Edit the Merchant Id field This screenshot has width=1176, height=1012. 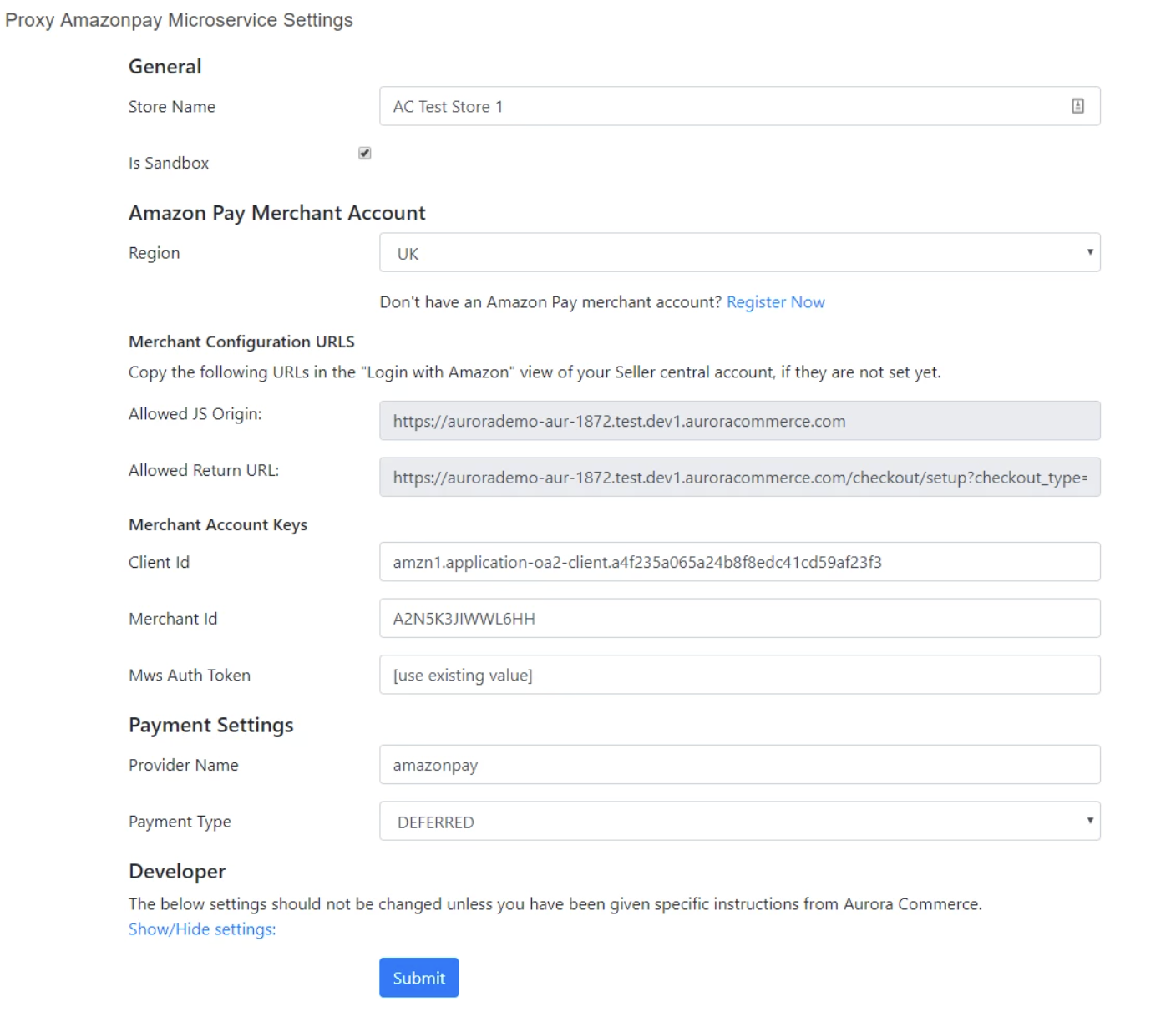click(740, 618)
